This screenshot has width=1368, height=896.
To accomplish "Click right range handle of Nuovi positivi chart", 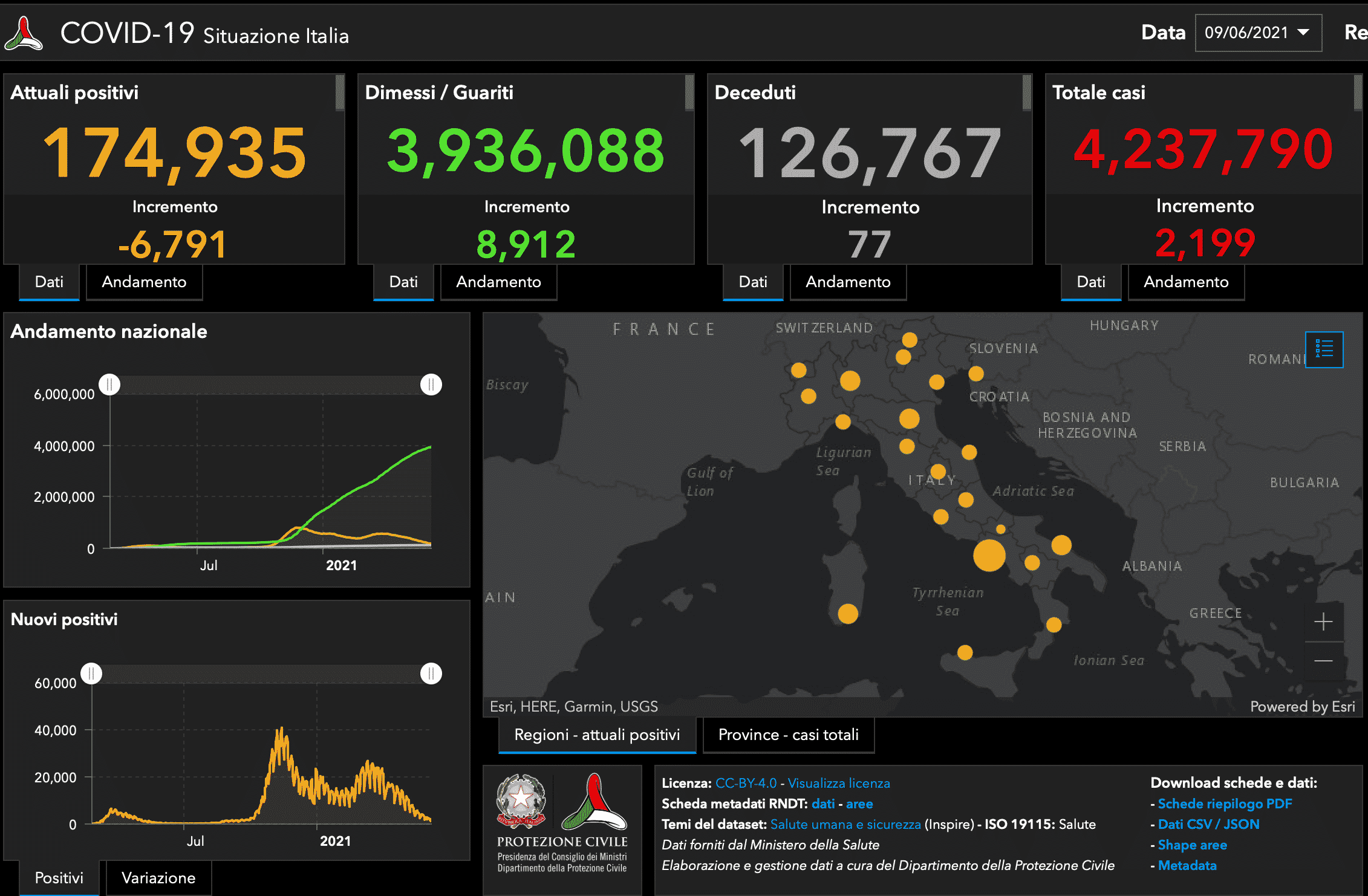I will point(431,674).
